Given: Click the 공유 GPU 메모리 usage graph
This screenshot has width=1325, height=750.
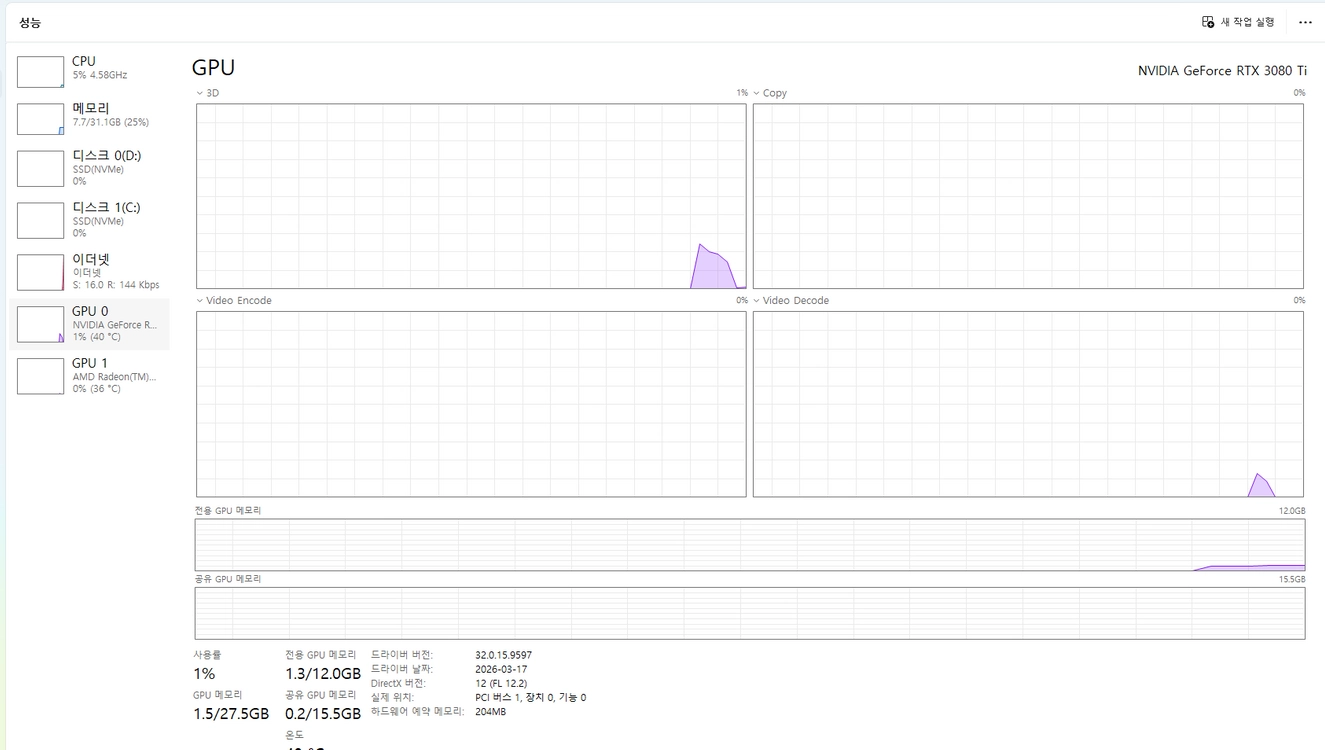Looking at the screenshot, I should coord(750,613).
